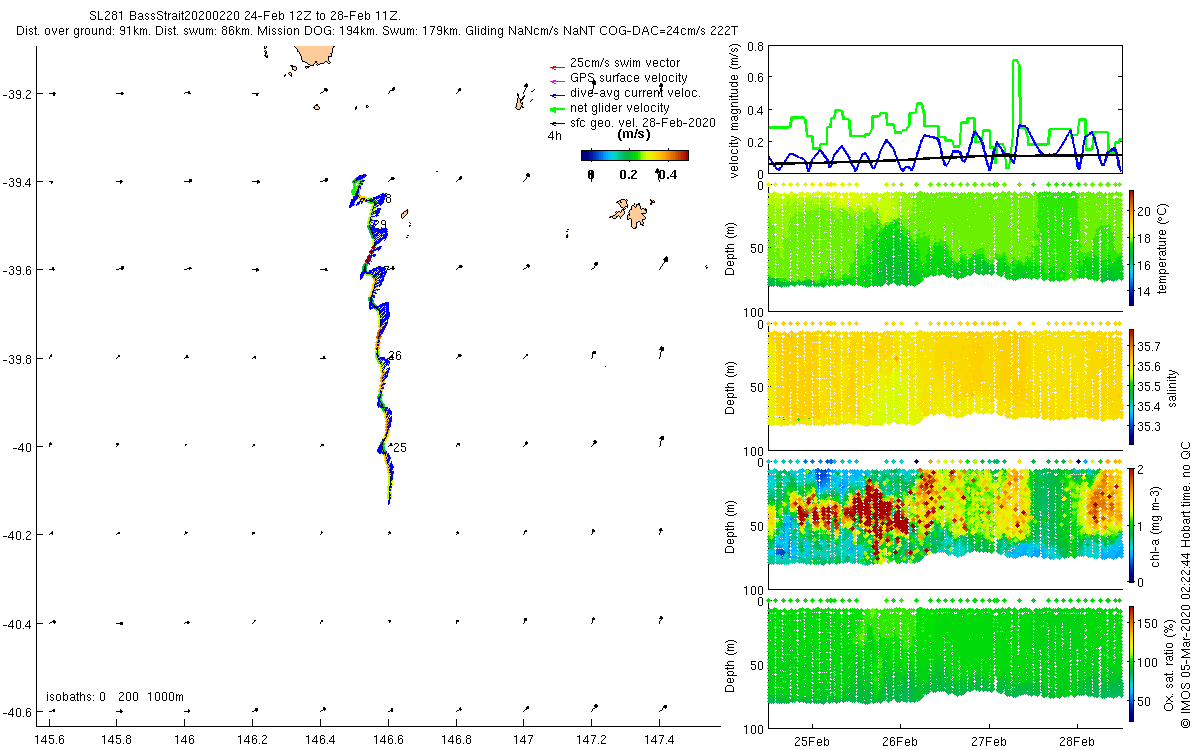Click latitude label "-40.6"
The width and height of the screenshot is (1200, 750).
[18, 712]
